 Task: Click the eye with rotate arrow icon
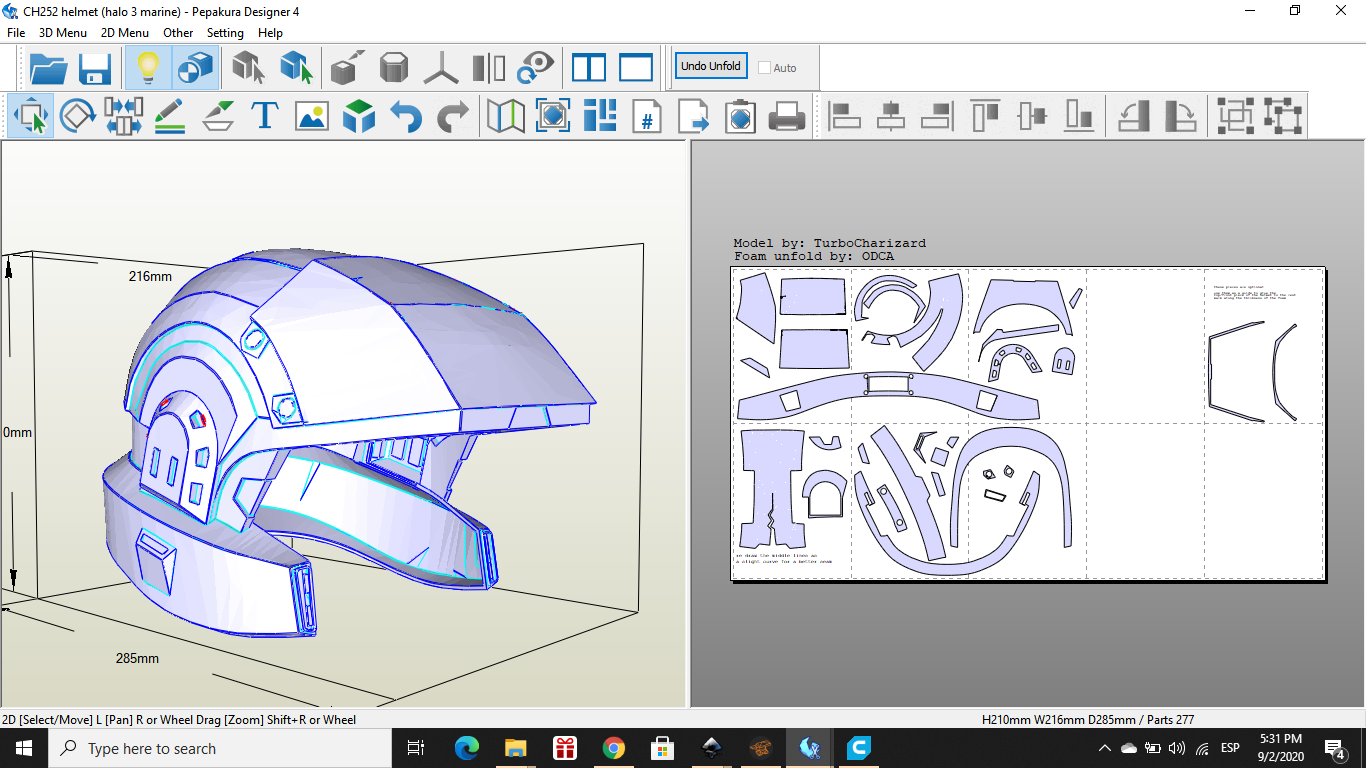536,68
